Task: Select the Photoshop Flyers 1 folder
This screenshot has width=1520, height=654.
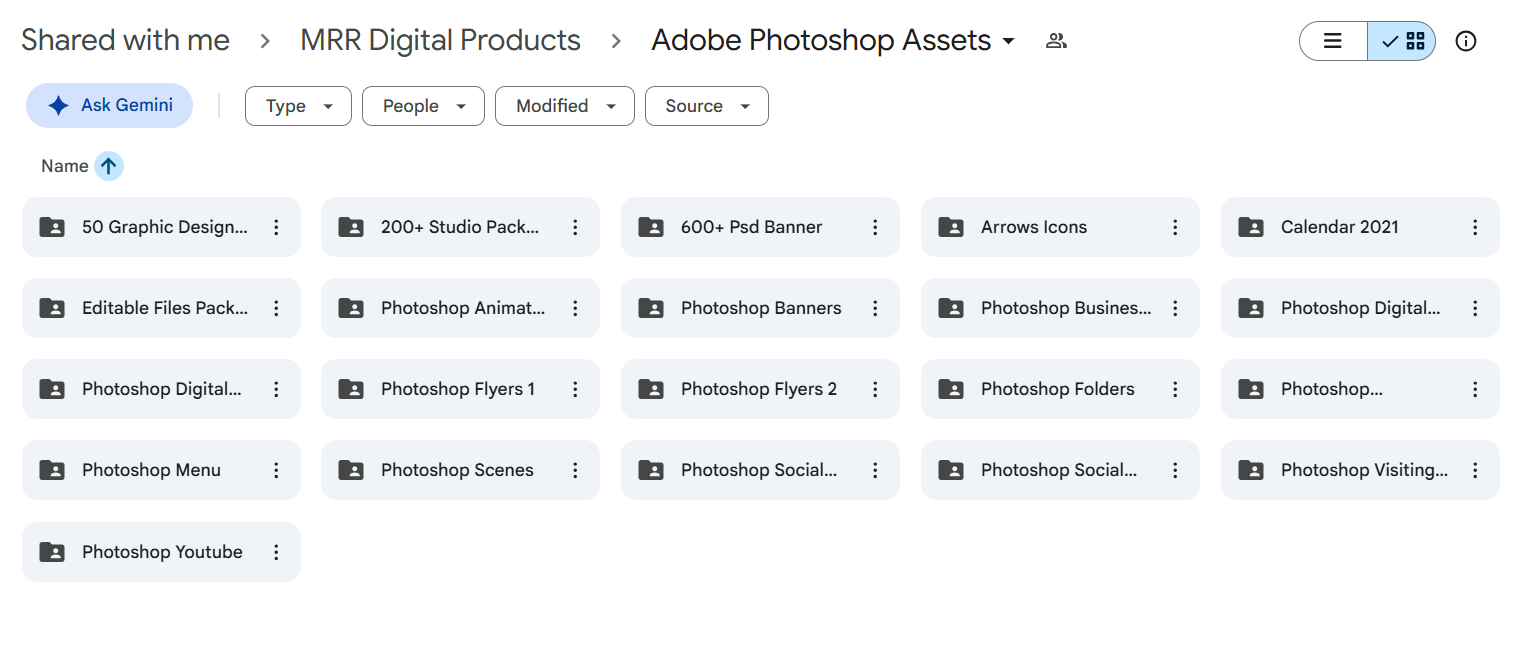Action: tap(460, 389)
